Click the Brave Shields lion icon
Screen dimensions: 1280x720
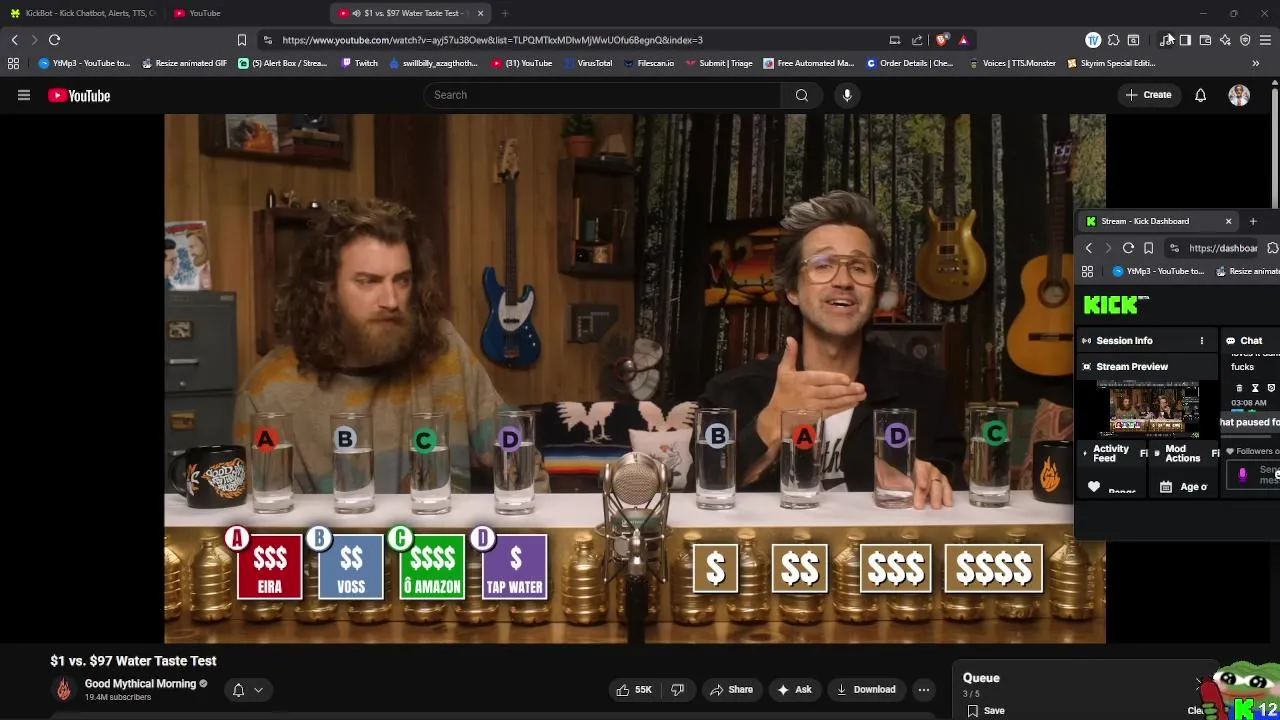[x=942, y=40]
